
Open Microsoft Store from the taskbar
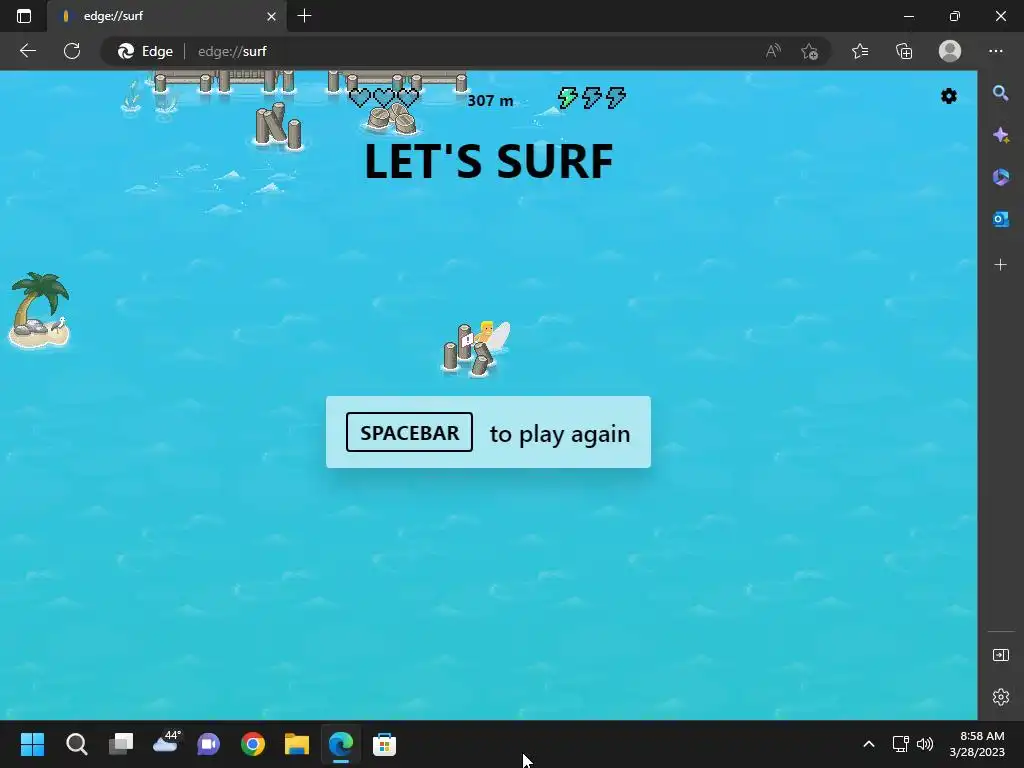click(384, 744)
